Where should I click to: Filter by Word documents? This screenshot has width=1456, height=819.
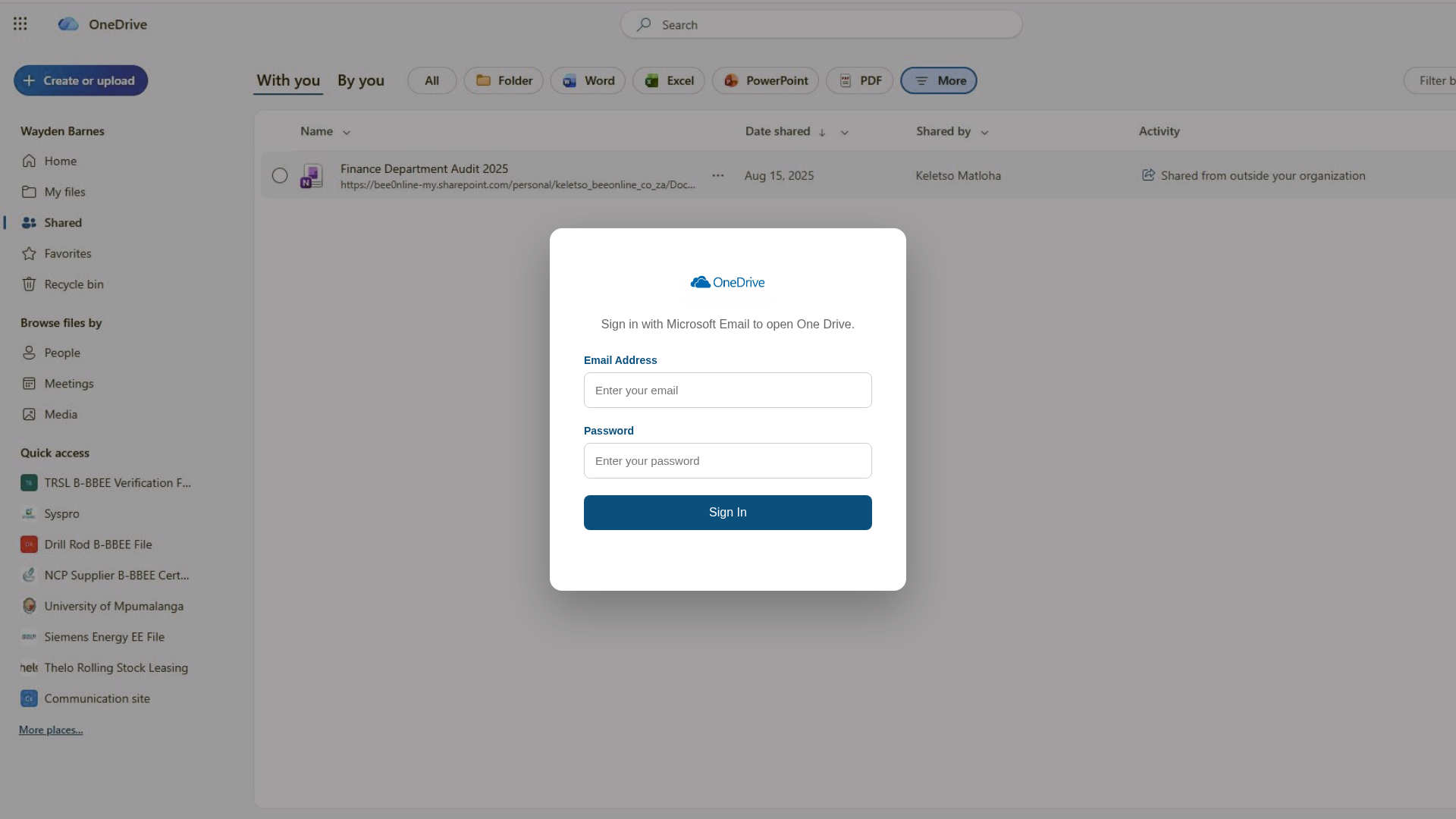[588, 80]
